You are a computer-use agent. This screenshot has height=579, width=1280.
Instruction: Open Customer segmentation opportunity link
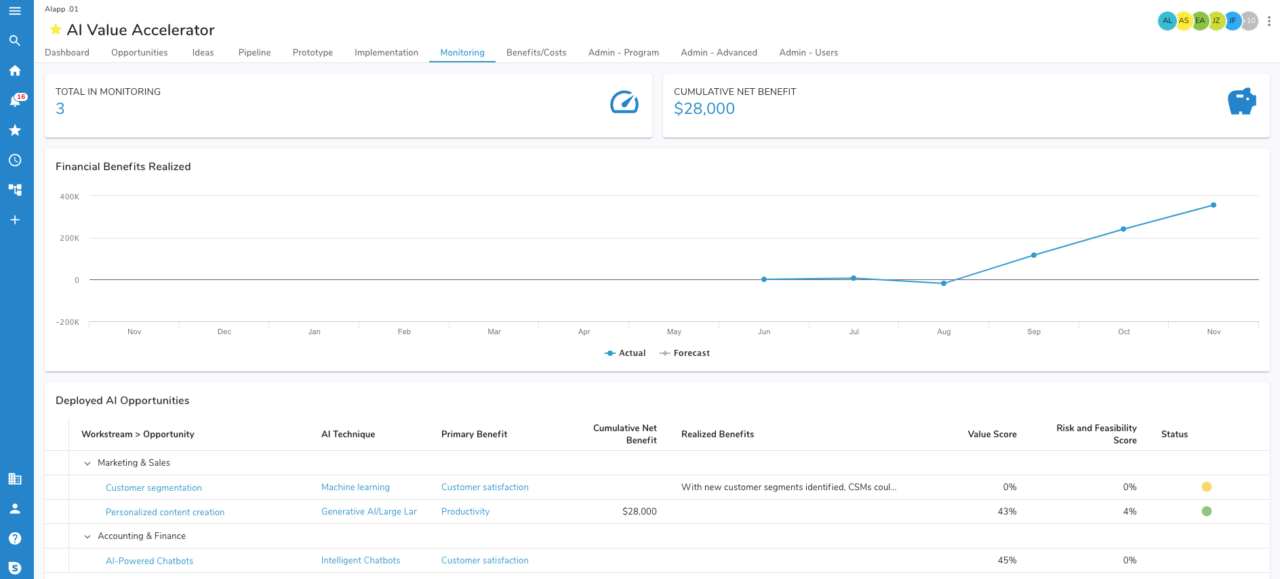(153, 488)
